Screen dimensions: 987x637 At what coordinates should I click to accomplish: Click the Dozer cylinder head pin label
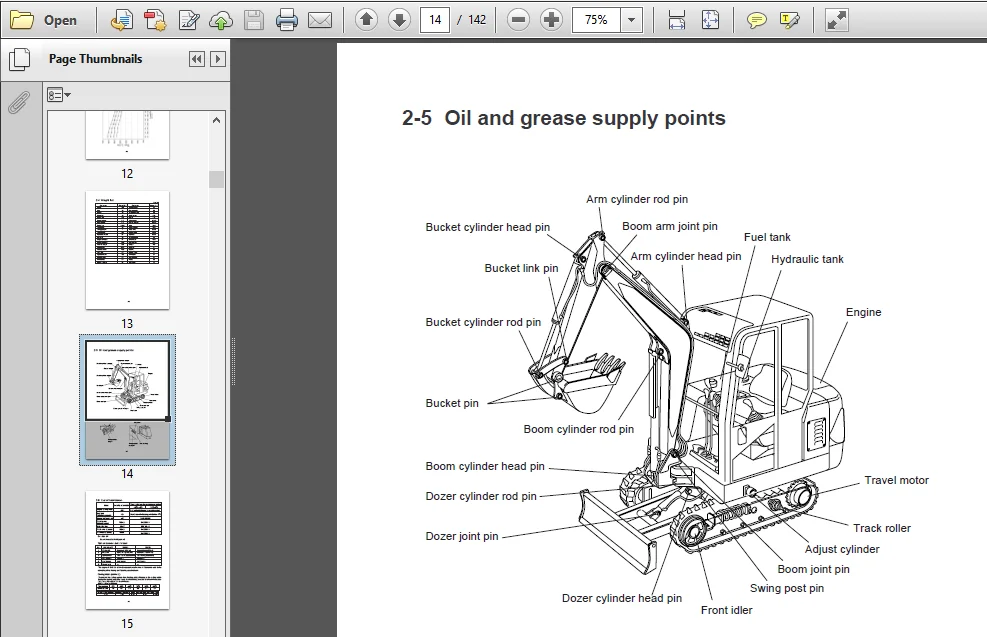[x=622, y=599]
